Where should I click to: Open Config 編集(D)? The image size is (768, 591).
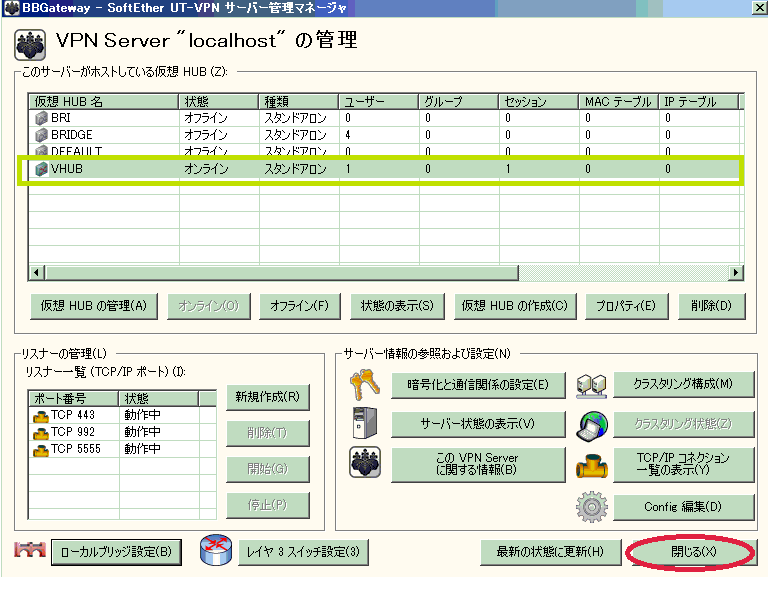(x=684, y=507)
